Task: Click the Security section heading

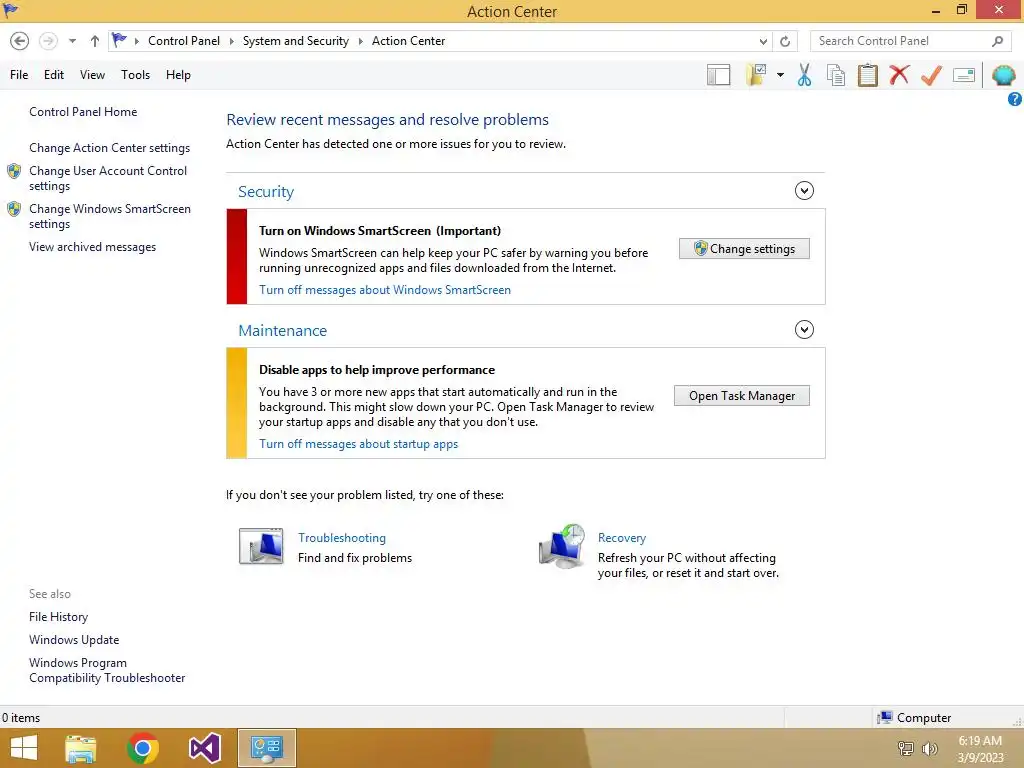Action: [x=266, y=191]
